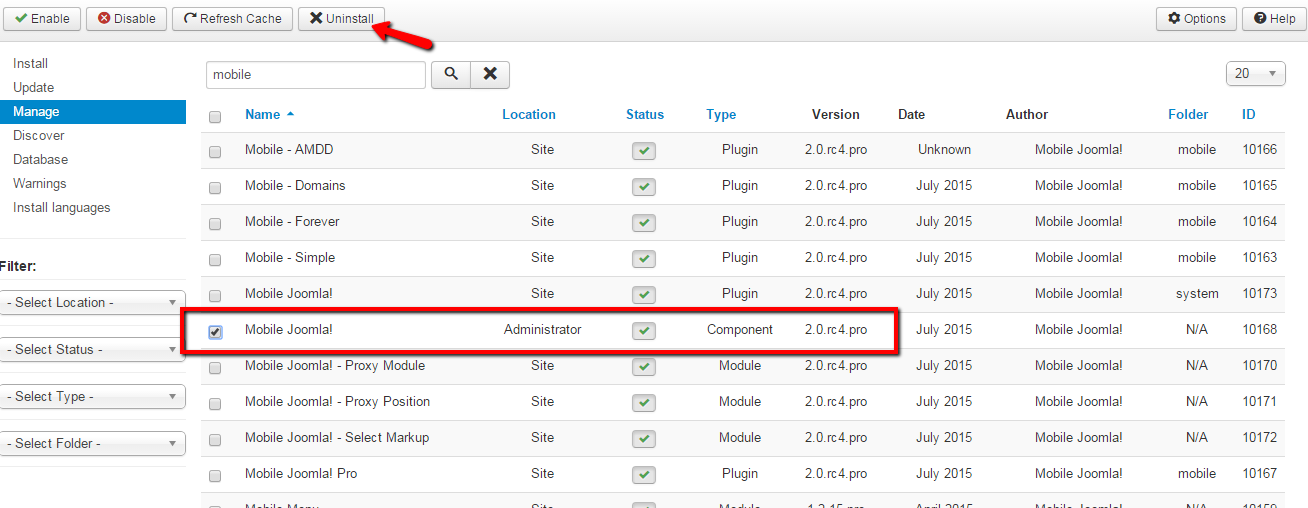The width and height of the screenshot is (1308, 508).
Task: Click the 'Administrator' location cell
Action: coord(543,329)
